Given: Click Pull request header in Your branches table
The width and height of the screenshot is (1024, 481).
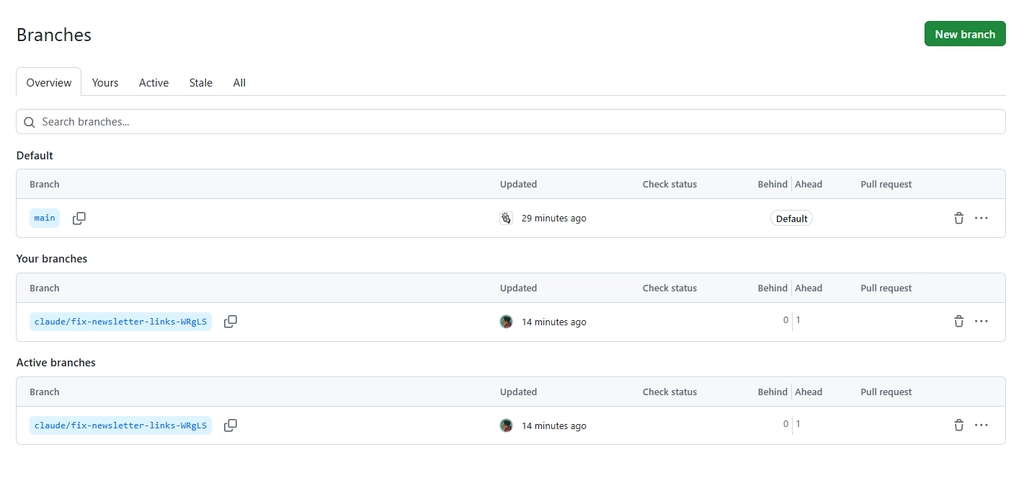Looking at the screenshot, I should tap(886, 288).
